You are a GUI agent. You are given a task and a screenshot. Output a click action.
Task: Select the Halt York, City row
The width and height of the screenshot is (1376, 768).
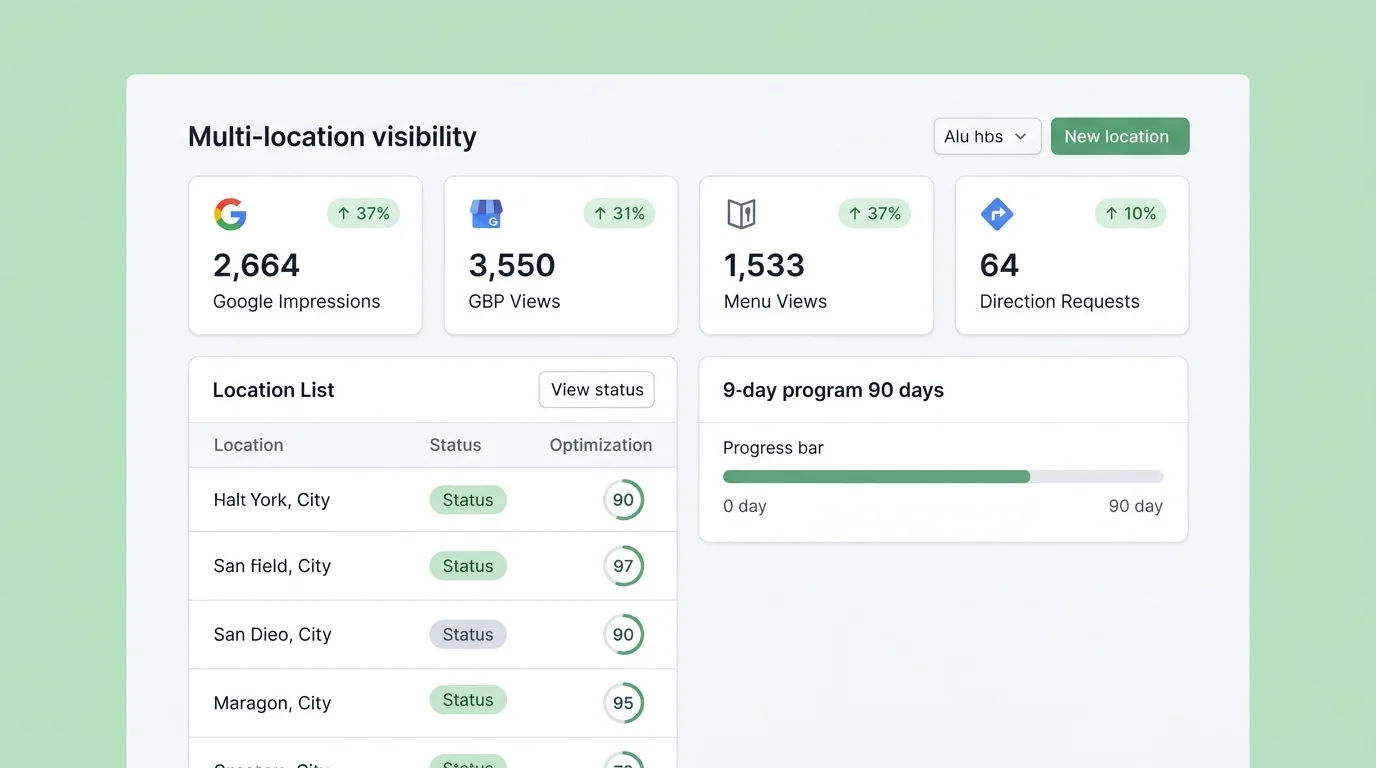[x=433, y=500]
